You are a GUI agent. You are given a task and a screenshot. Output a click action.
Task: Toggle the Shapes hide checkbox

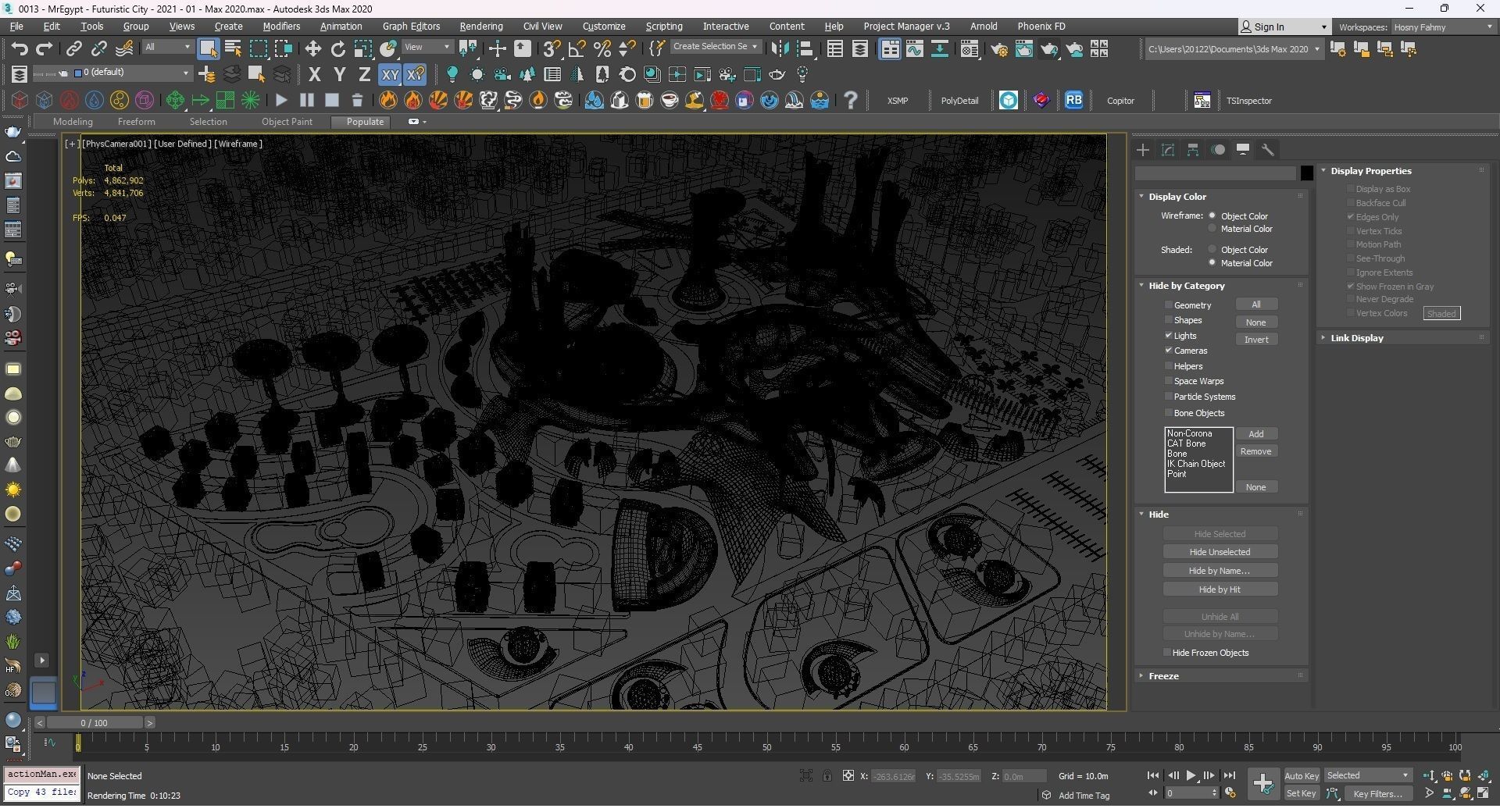point(1169,320)
